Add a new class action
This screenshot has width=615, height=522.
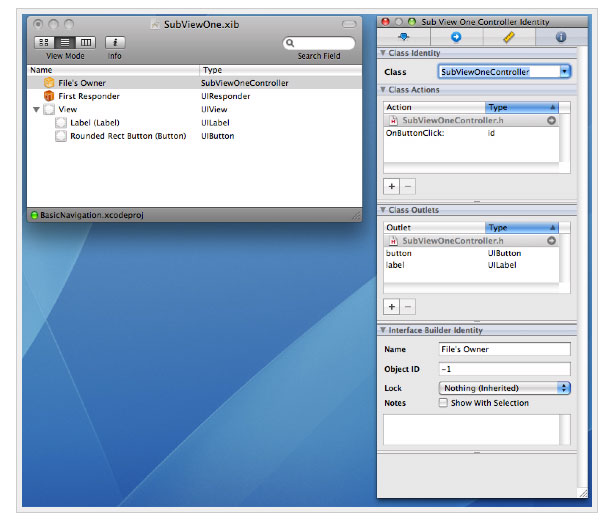pyautogui.click(x=391, y=186)
